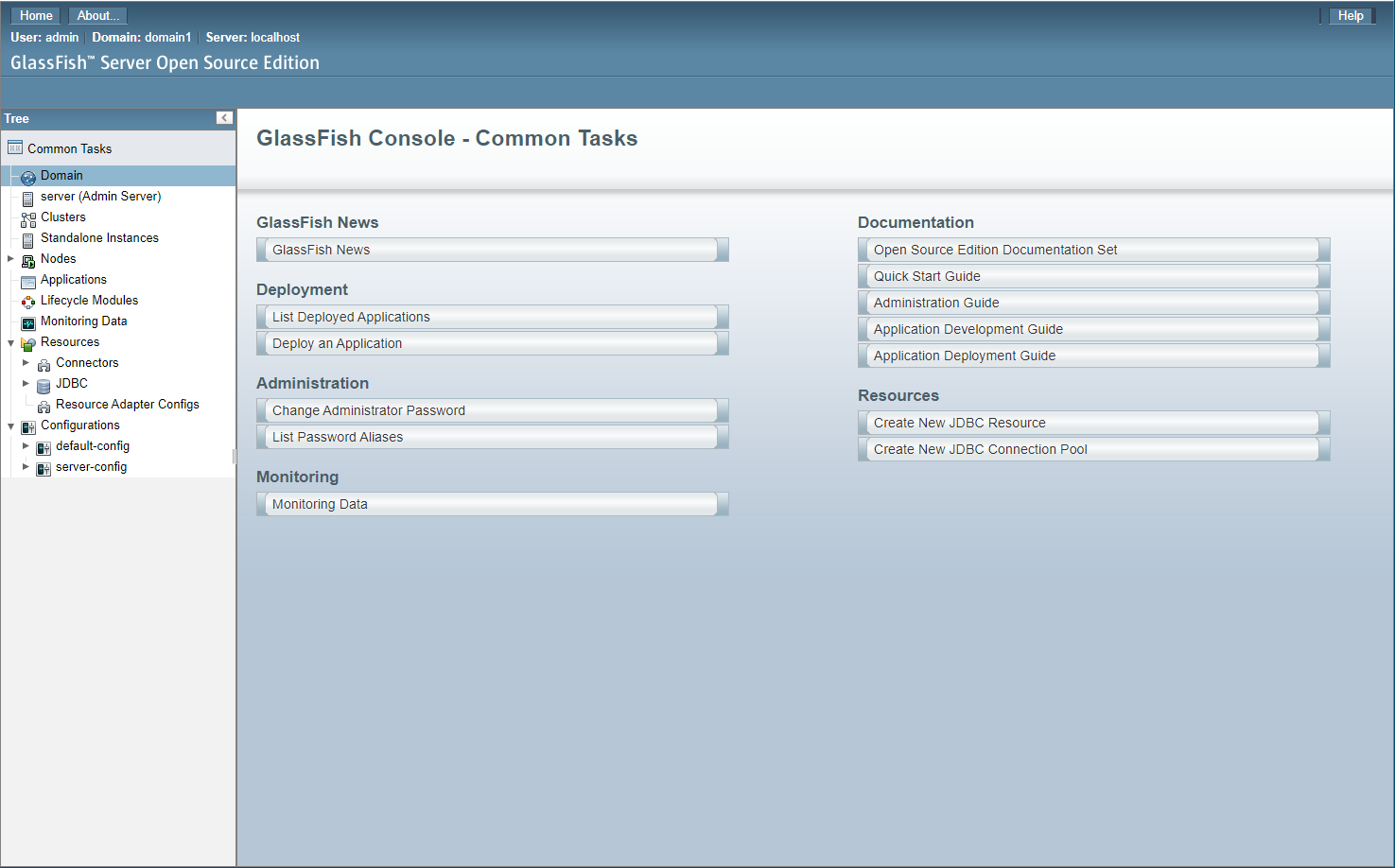
Task: Open Application Deployment Guide
Action: coord(1093,356)
